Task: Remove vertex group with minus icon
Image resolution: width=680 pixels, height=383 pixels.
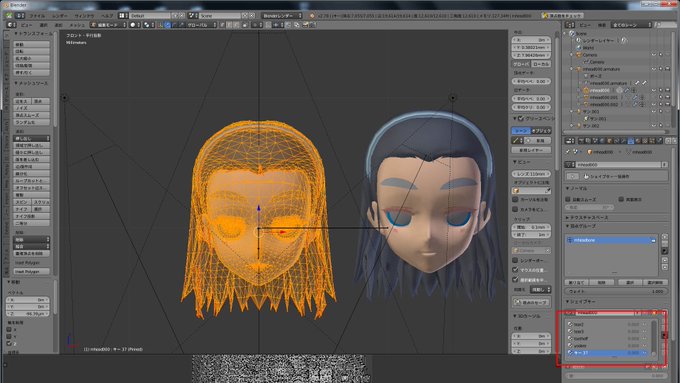Action: (x=665, y=243)
